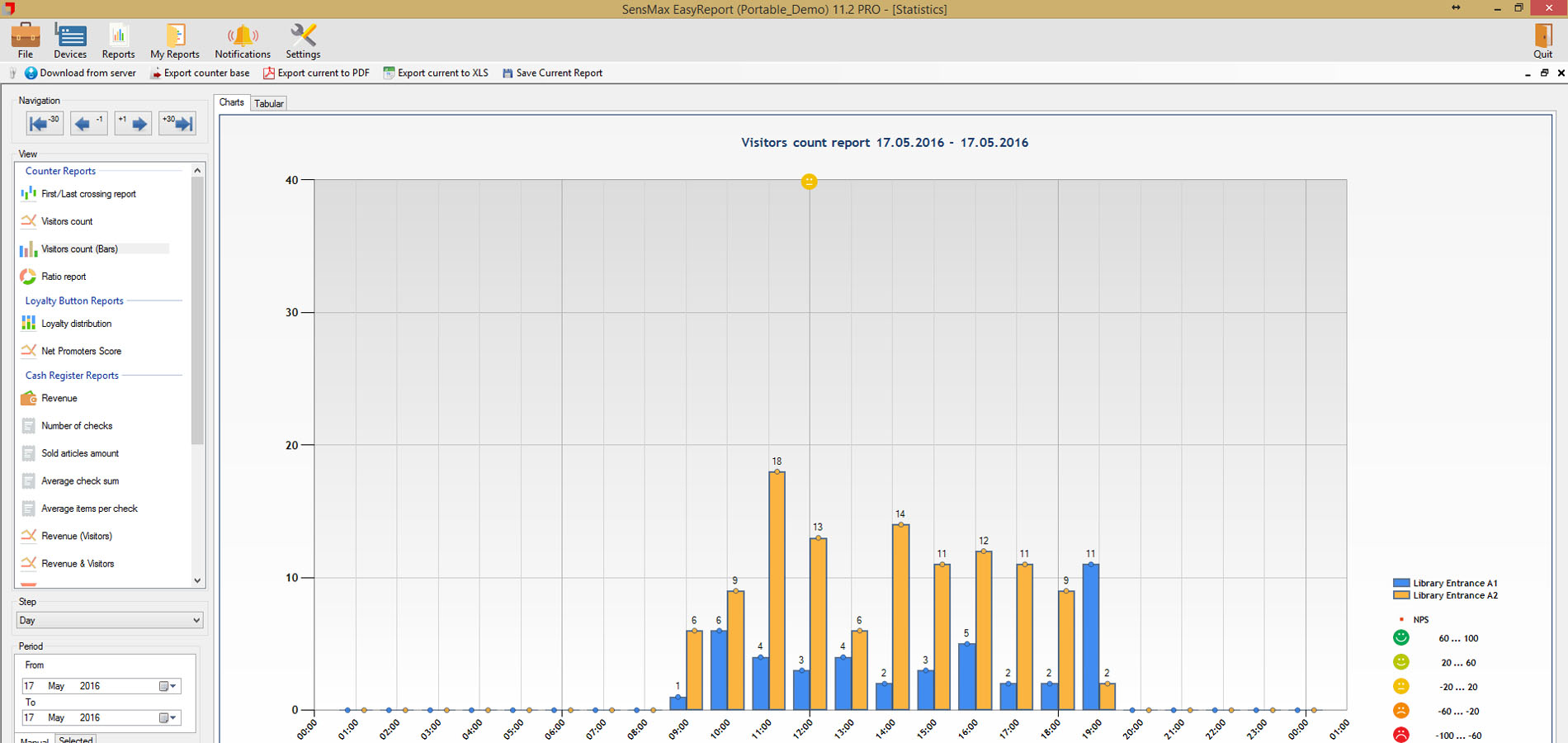1568x743 pixels.
Task: Open the Reports toolbar icon
Action: [118, 40]
